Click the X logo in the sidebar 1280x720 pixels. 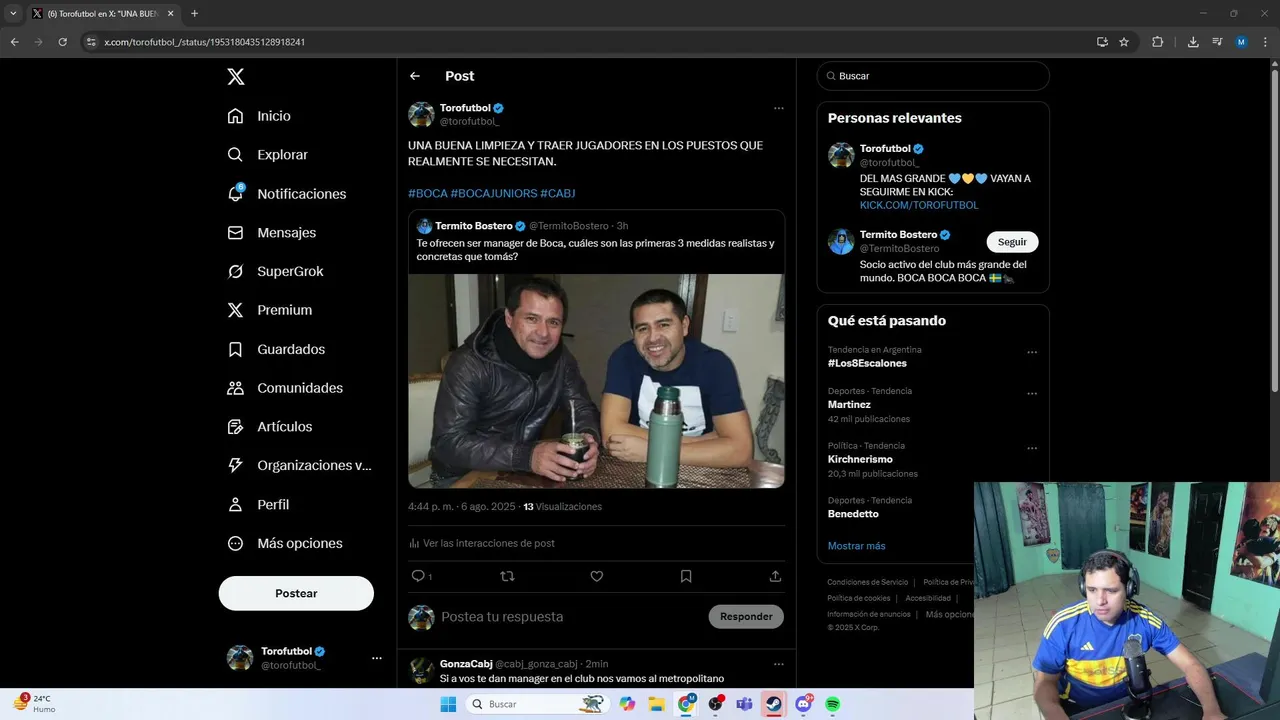(235, 77)
